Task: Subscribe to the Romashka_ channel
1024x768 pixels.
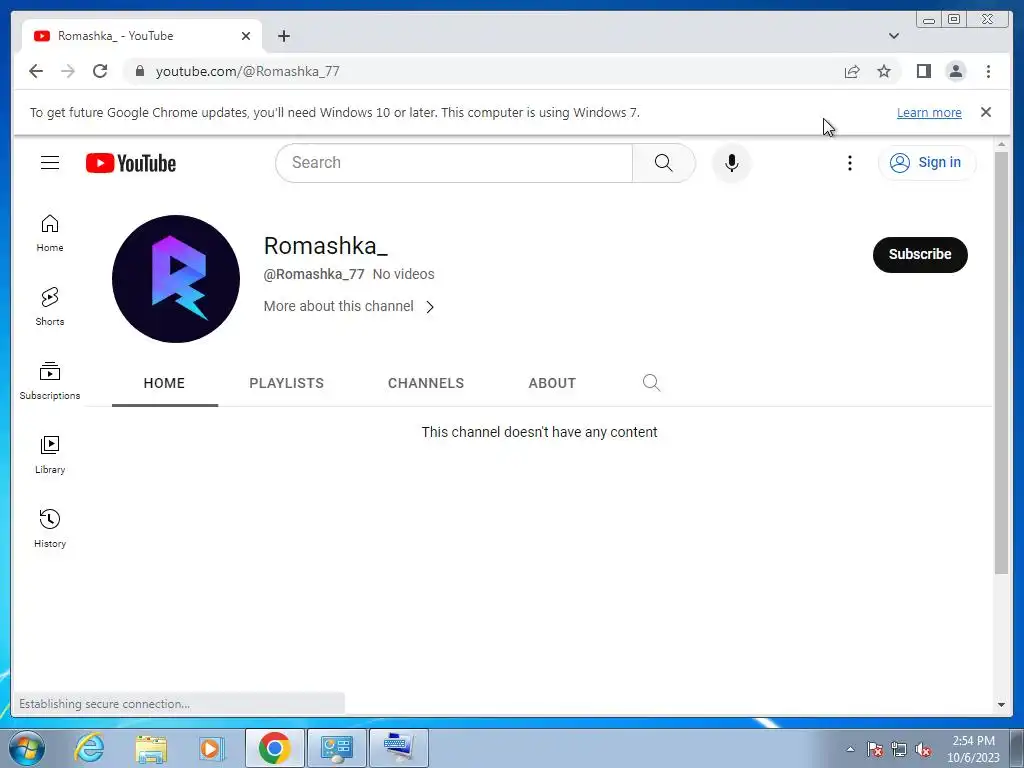Action: click(x=920, y=255)
